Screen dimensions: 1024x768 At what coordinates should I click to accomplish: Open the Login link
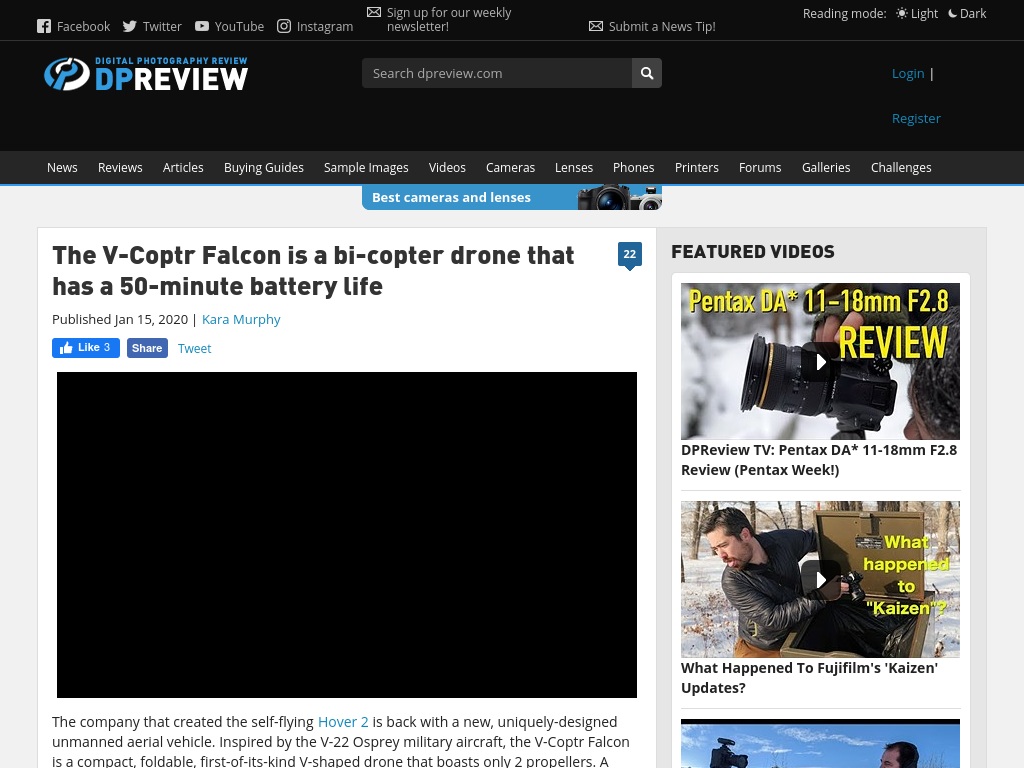point(908,73)
